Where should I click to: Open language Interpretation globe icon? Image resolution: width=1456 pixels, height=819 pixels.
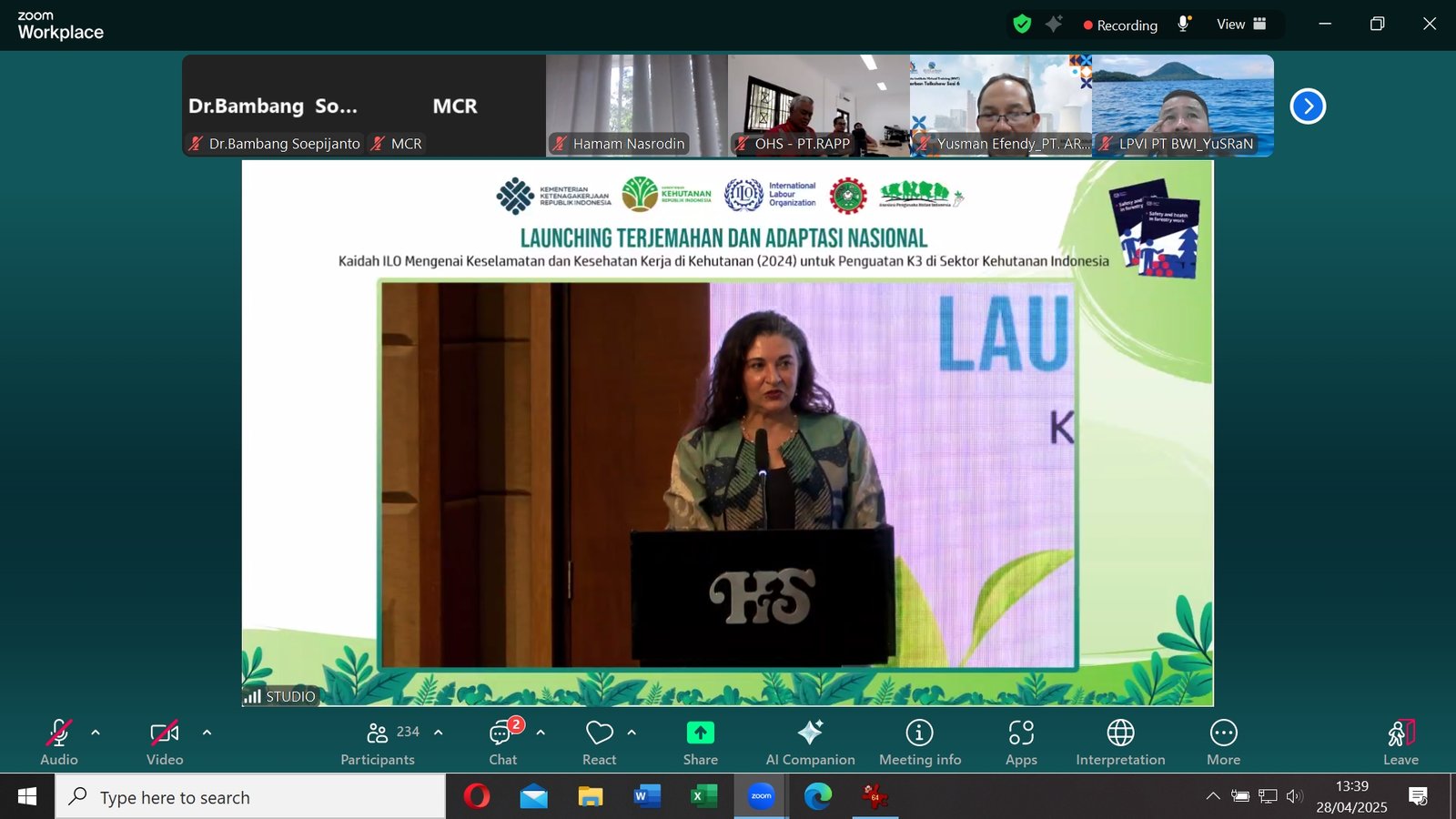point(1120,743)
